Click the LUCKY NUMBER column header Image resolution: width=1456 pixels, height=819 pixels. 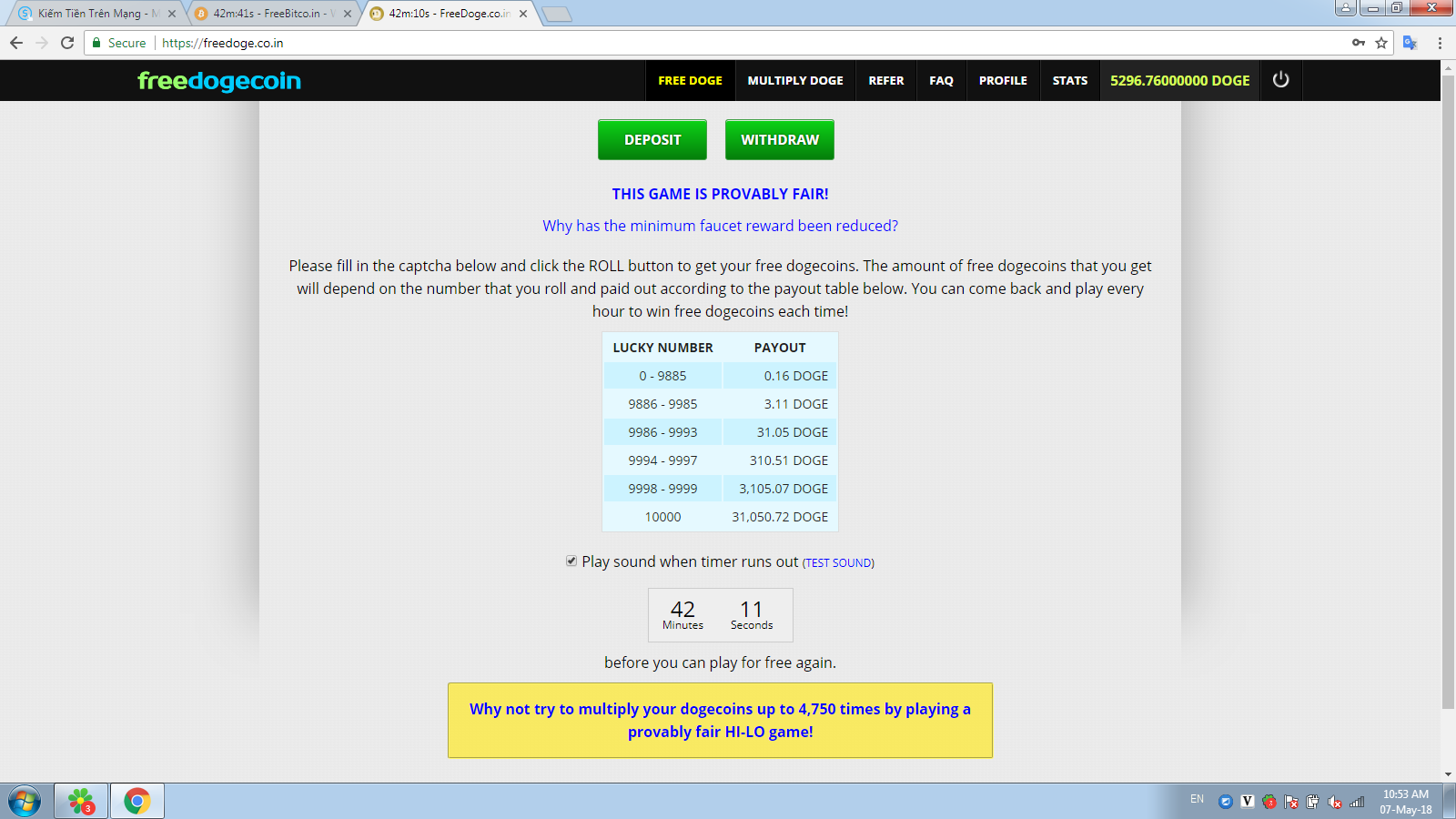(662, 348)
